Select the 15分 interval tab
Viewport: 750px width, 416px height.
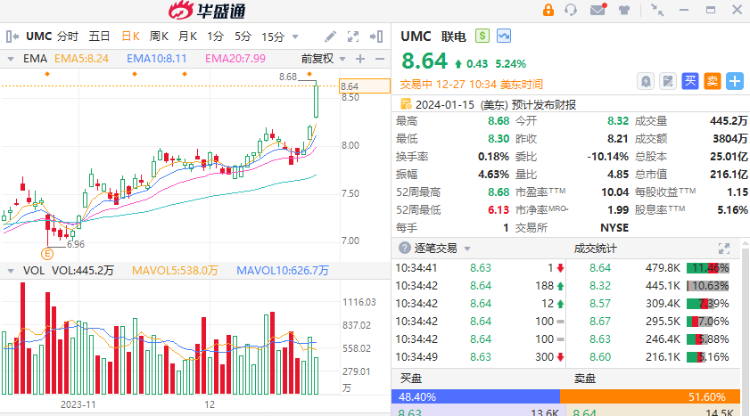point(273,36)
